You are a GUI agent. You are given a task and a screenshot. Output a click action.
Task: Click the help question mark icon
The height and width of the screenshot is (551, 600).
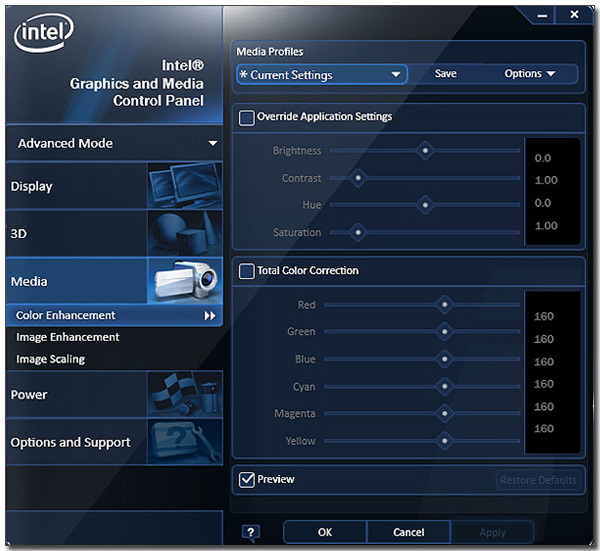251,532
